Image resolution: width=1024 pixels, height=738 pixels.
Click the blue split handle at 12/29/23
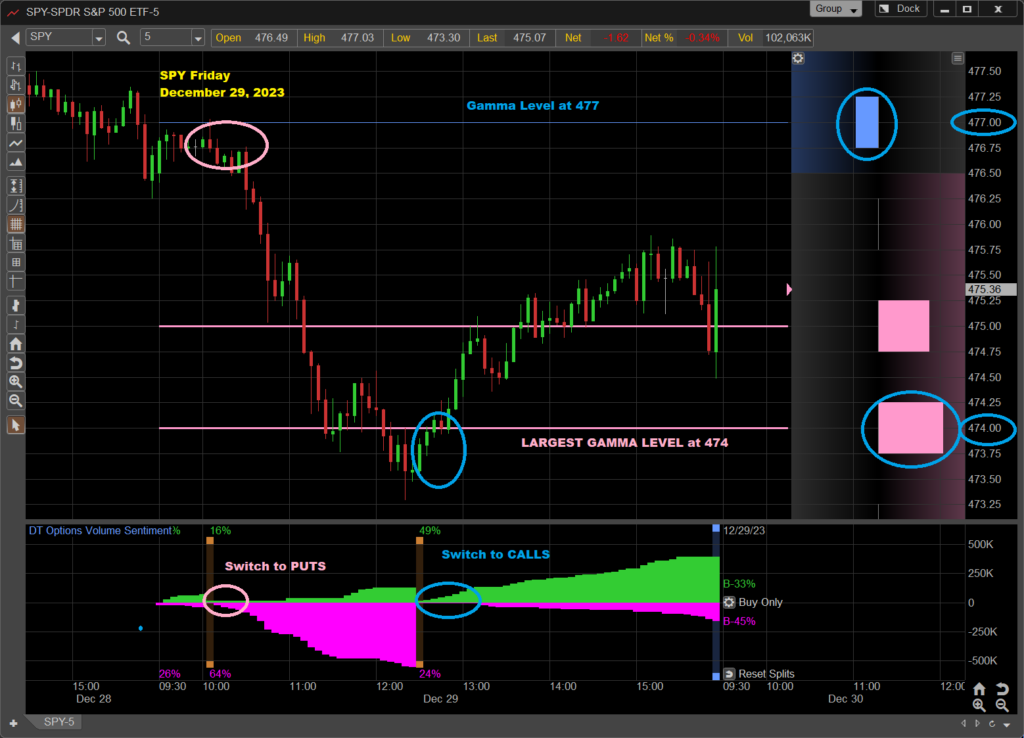tap(715, 528)
